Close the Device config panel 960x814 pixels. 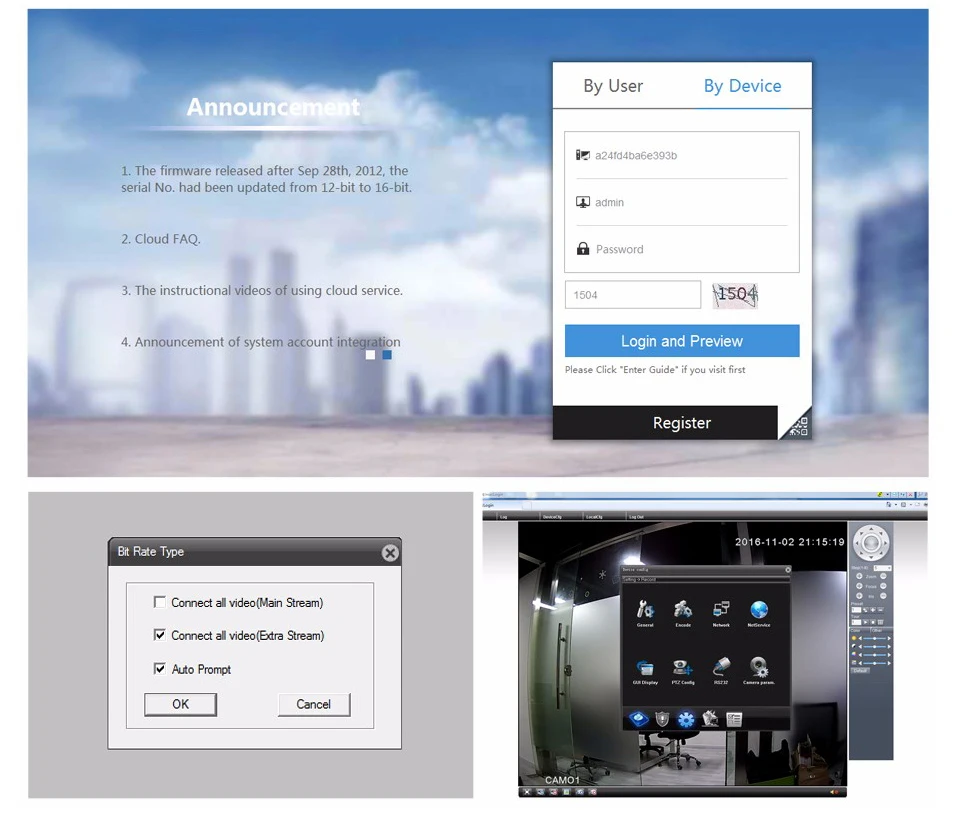788,570
